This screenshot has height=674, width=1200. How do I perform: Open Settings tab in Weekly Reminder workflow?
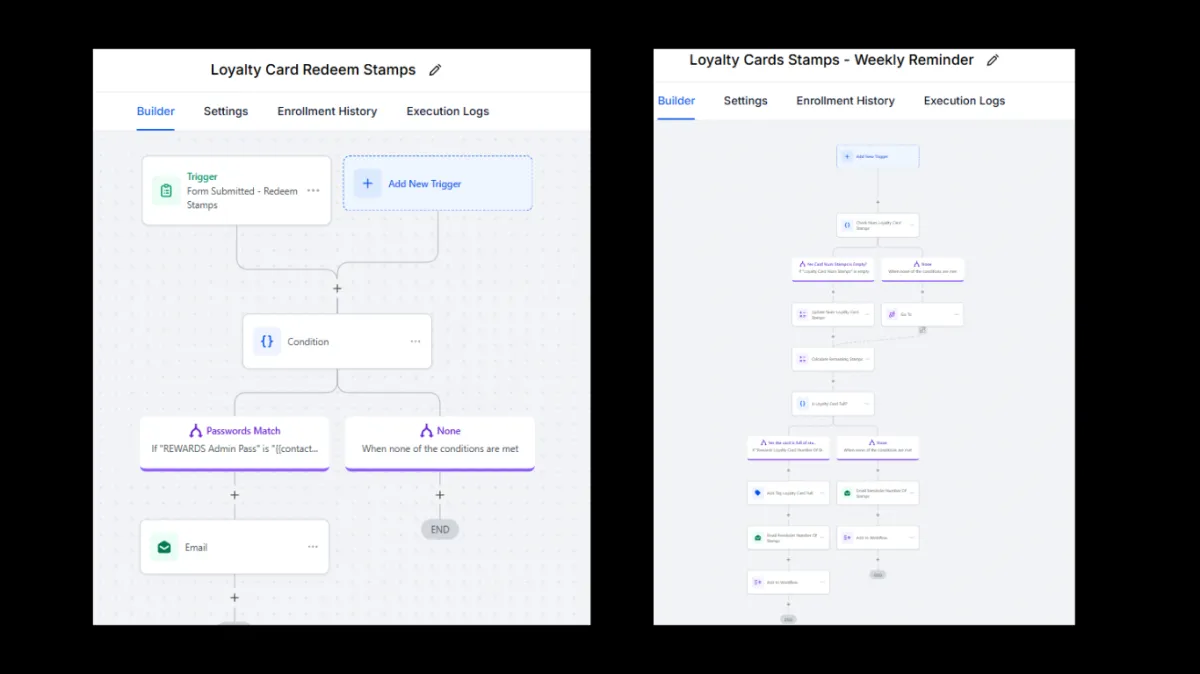(x=746, y=100)
